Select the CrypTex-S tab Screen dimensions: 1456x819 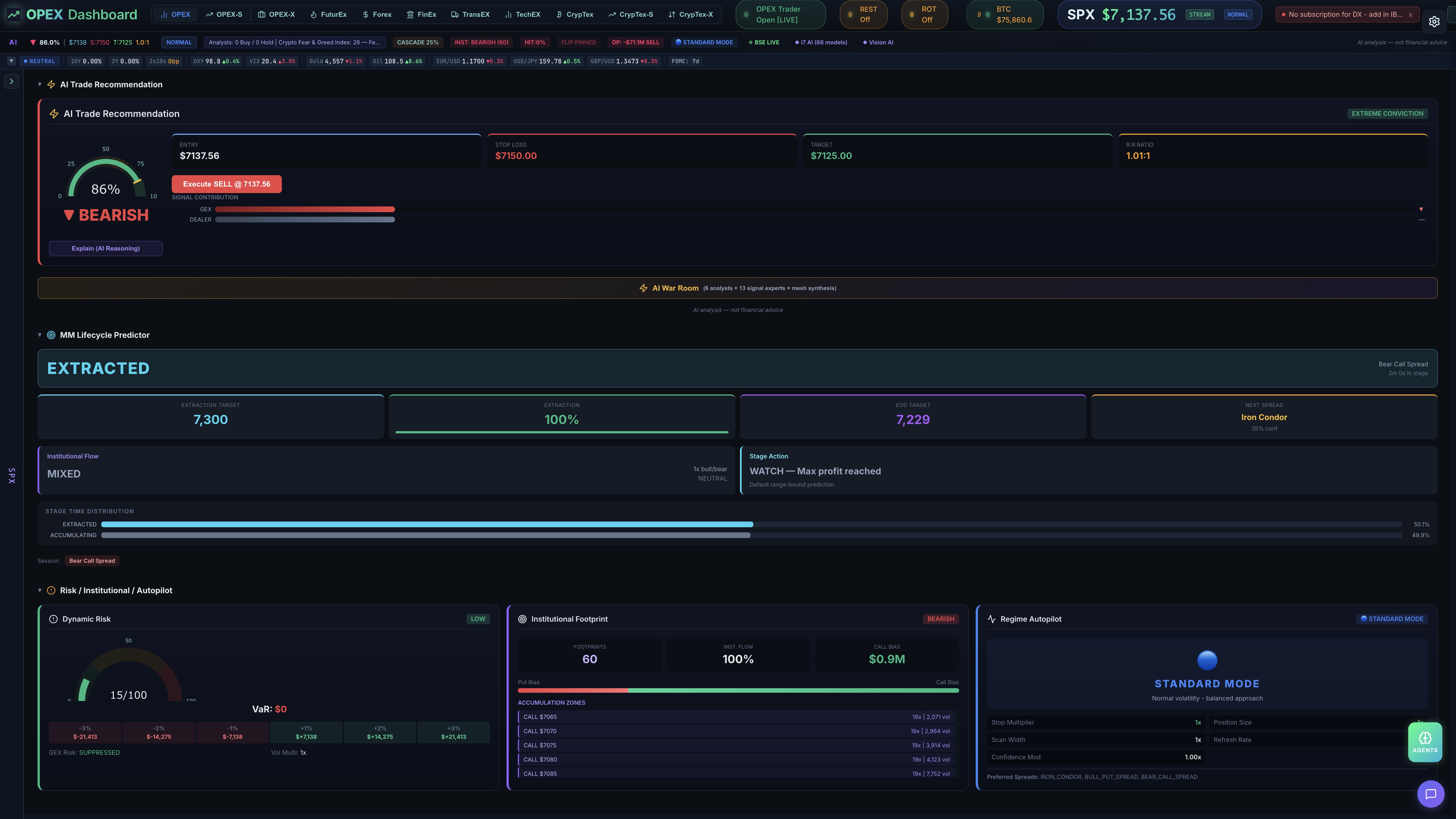point(631,15)
